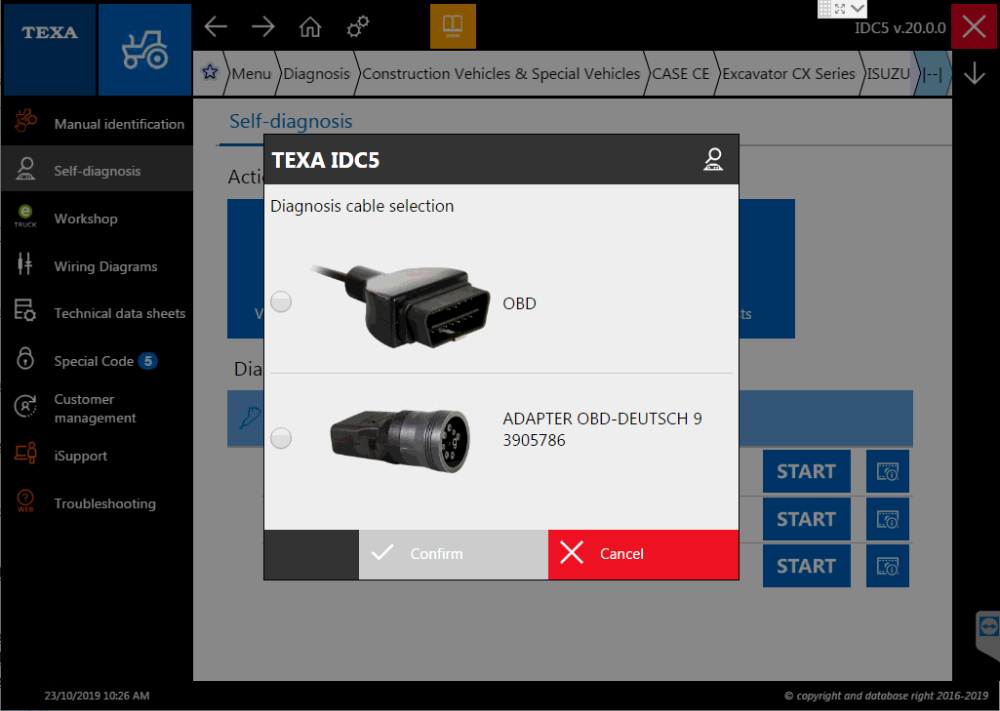Expand the breadcrumb bar downward arrow
The width and height of the screenshot is (1000, 711).
coord(973,73)
